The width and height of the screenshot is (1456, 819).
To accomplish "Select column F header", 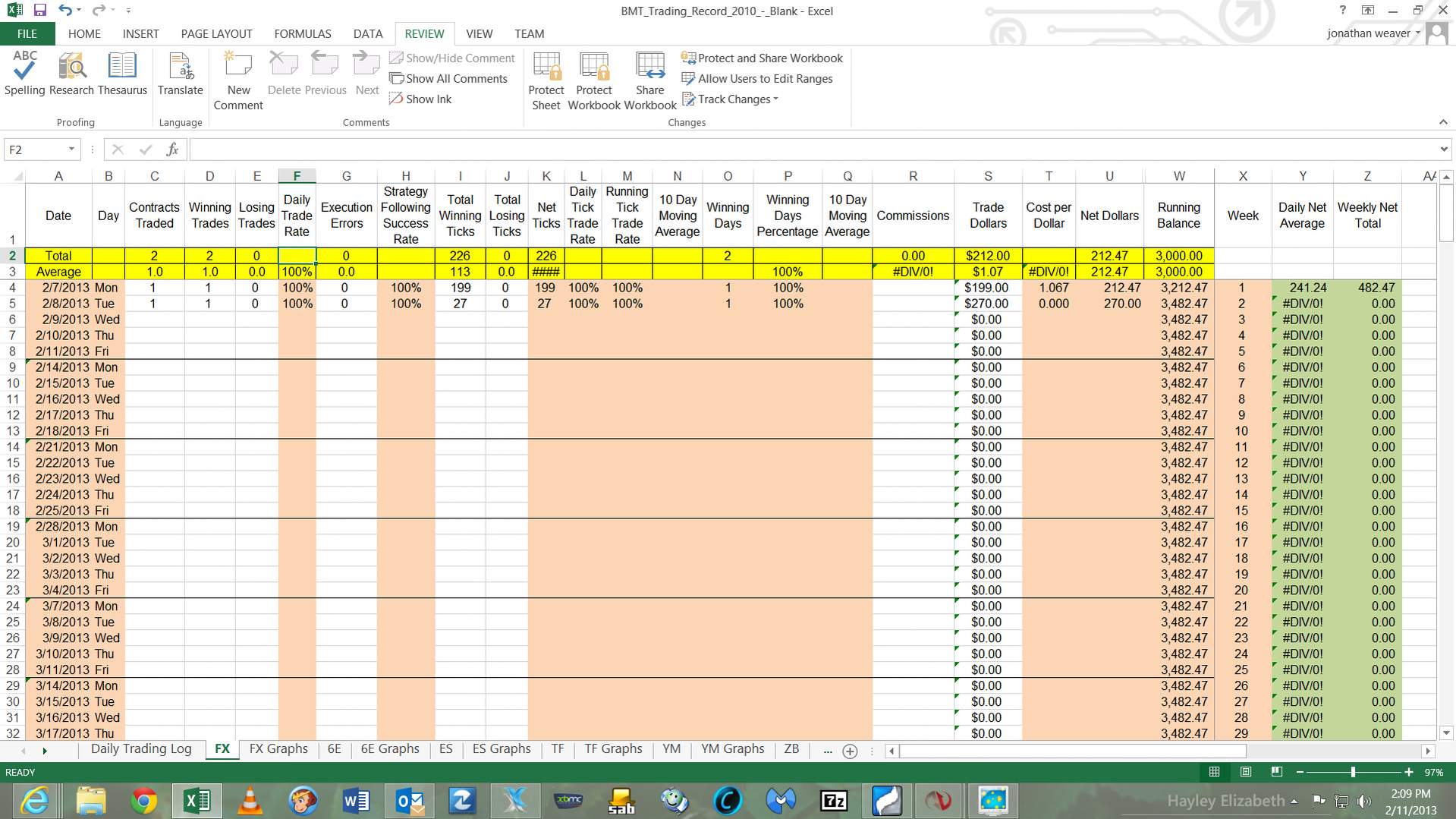I will pos(297,176).
